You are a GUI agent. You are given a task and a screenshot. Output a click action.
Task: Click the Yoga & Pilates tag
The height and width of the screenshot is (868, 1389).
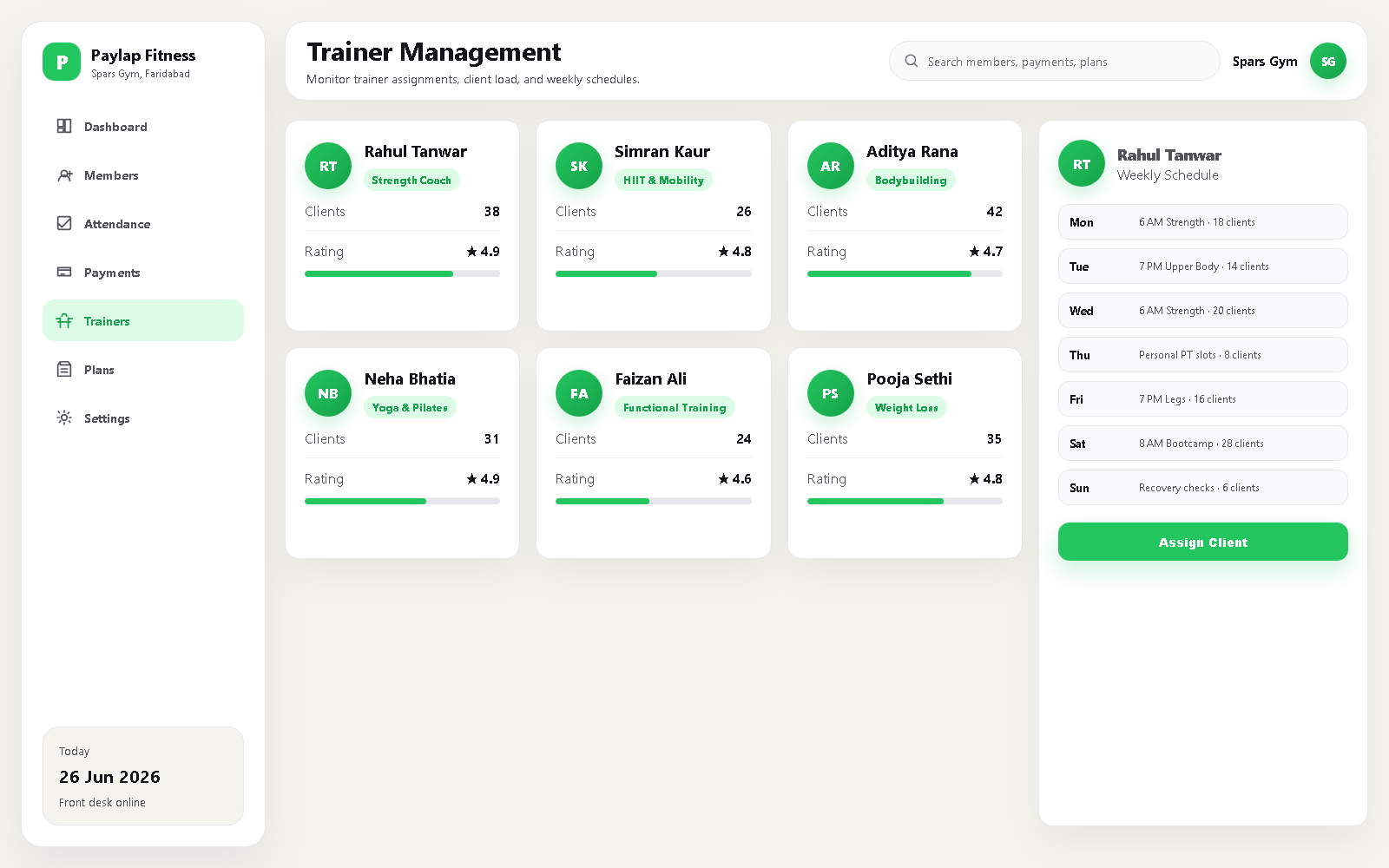pos(410,407)
